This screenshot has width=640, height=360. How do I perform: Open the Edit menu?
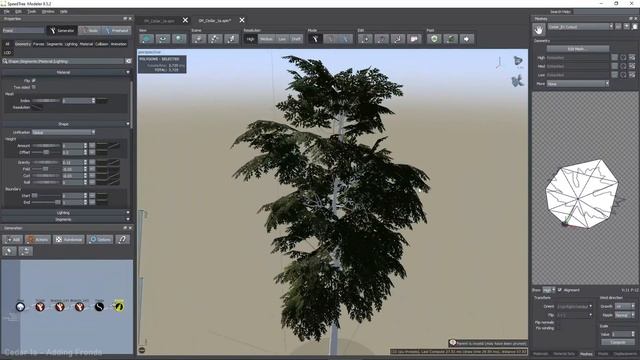(x=18, y=11)
